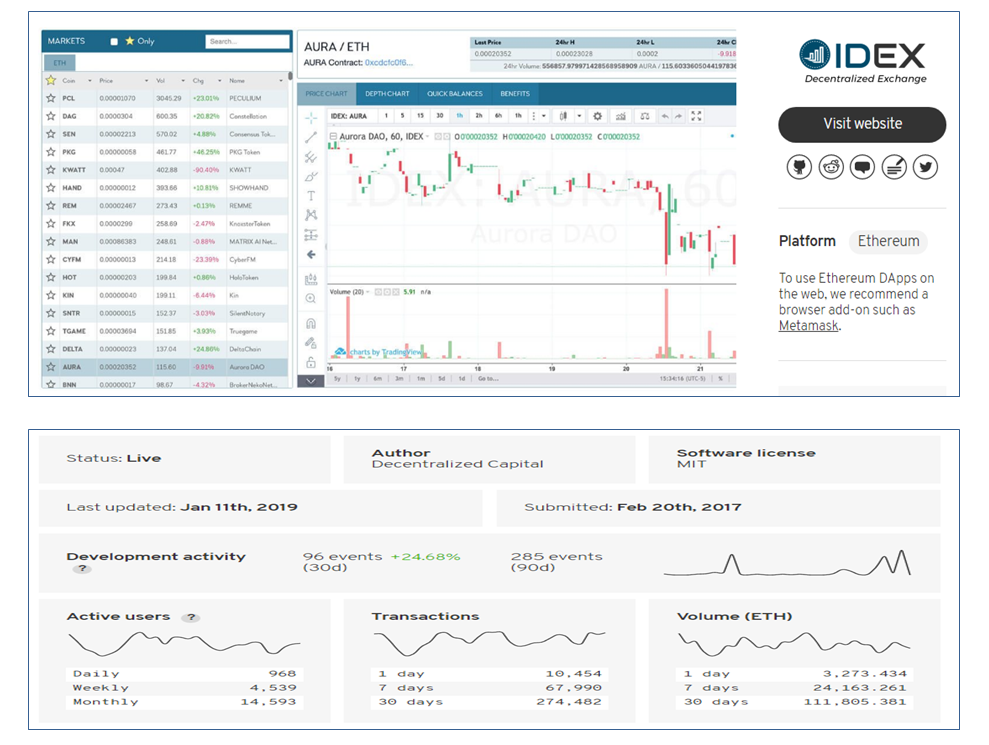The image size is (989, 745).
Task: Click Go to... date button
Action: coord(488,378)
